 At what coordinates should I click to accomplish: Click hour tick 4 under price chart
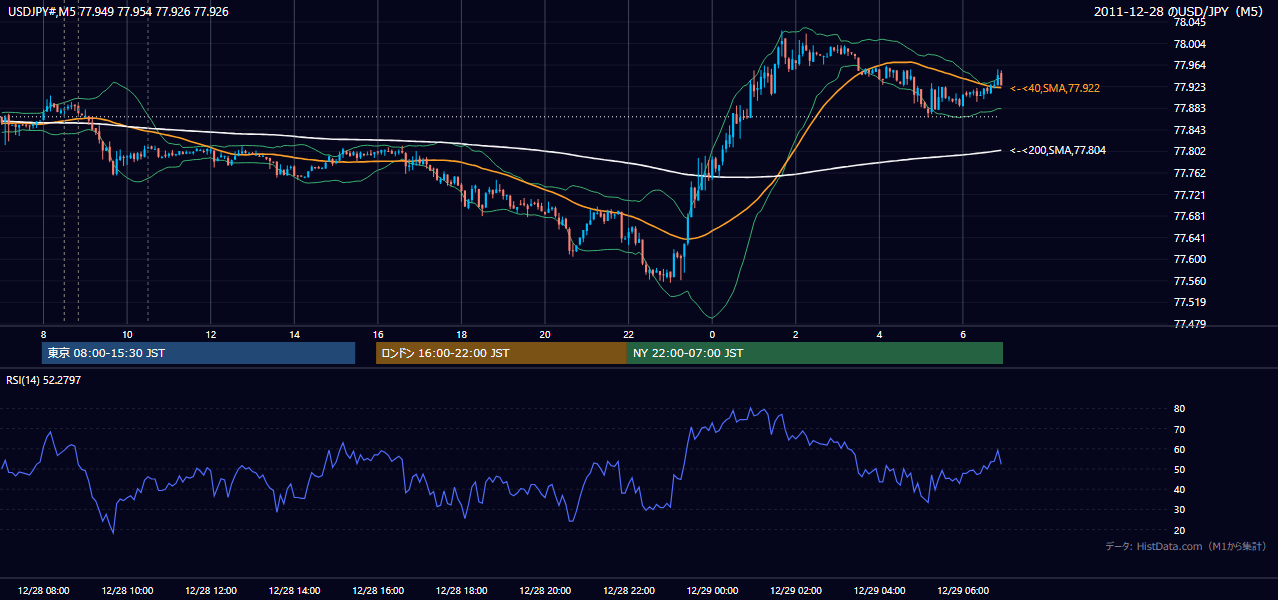pyautogui.click(x=879, y=334)
